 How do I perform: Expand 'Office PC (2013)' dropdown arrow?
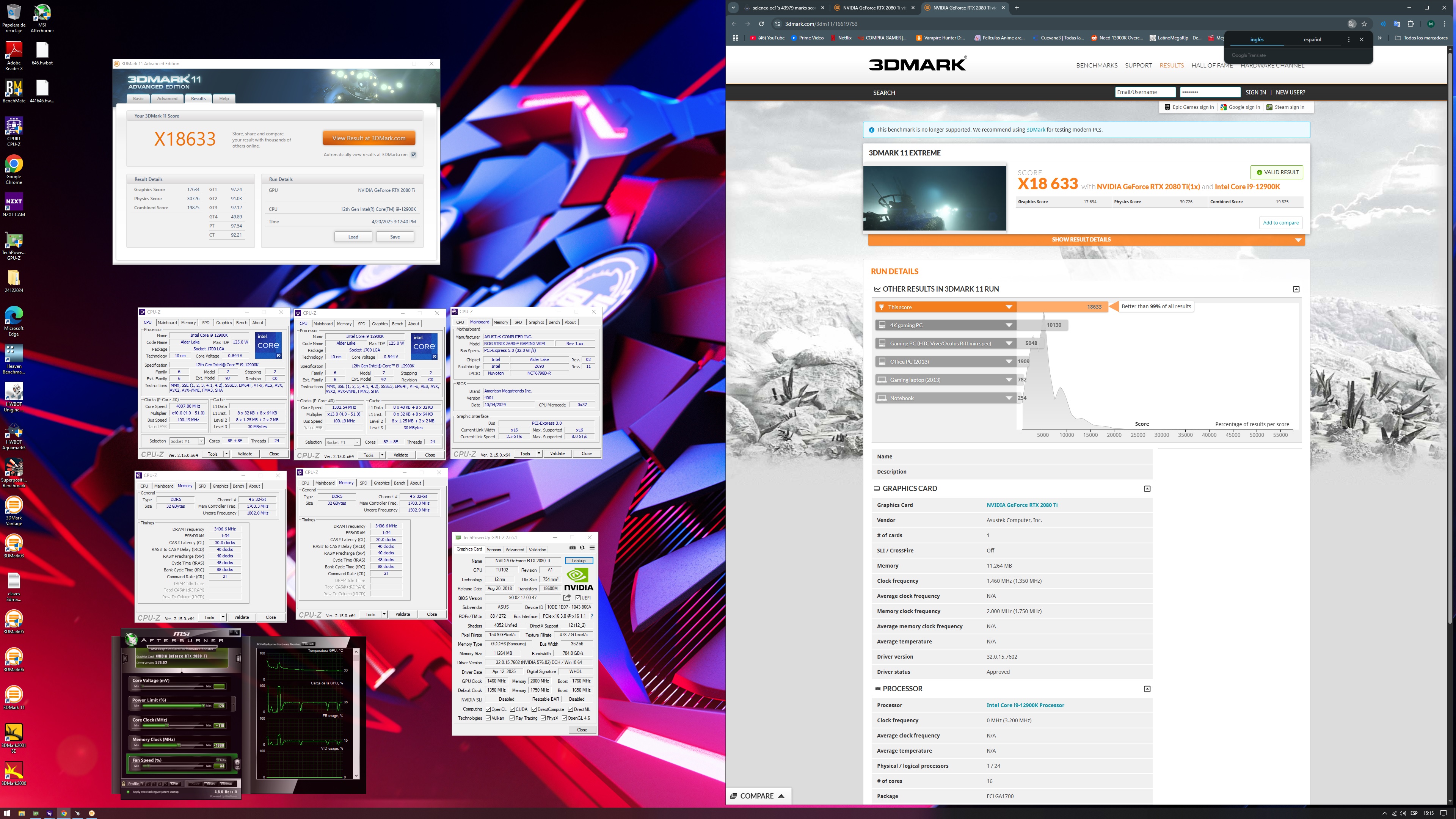coord(1009,362)
